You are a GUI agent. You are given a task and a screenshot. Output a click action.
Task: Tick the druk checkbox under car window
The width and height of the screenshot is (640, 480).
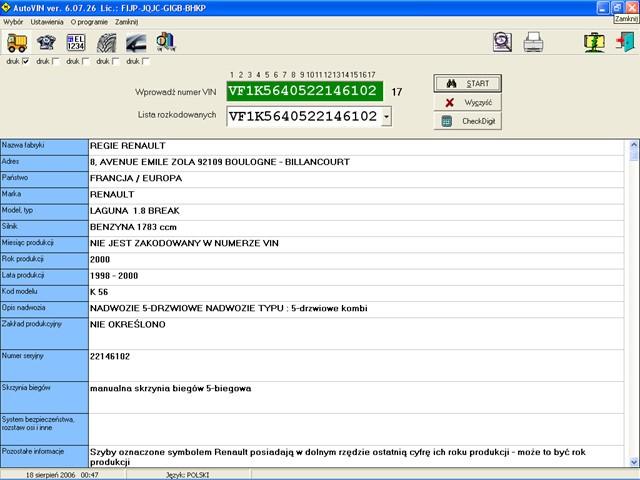pyautogui.click(x=146, y=61)
